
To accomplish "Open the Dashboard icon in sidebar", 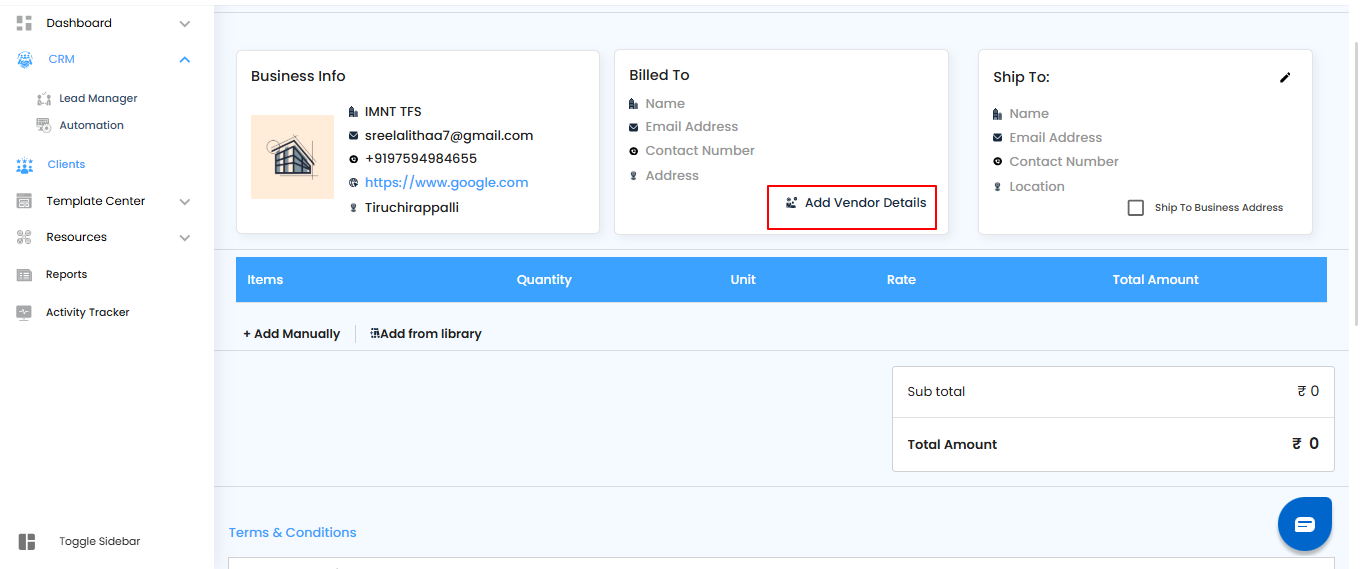I will click(x=25, y=23).
